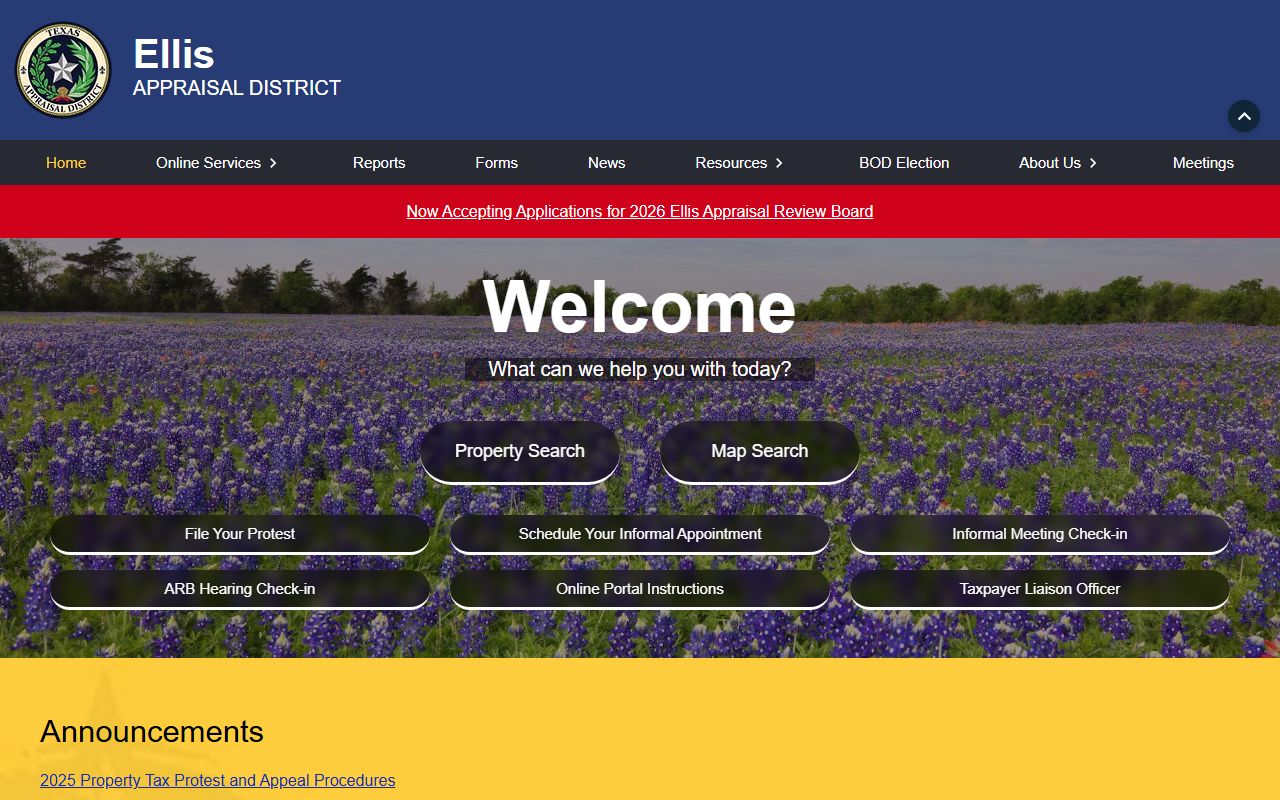Expand the Online Services chevron
Screen dimensions: 1280x800
(273, 163)
